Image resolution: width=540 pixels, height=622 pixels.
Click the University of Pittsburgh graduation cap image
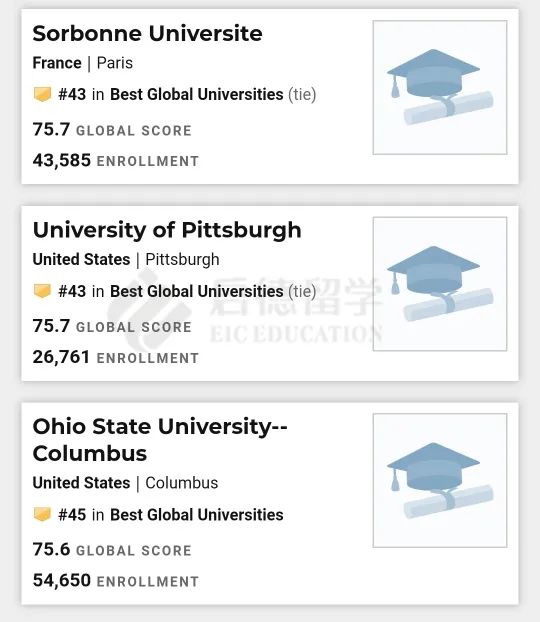point(440,284)
